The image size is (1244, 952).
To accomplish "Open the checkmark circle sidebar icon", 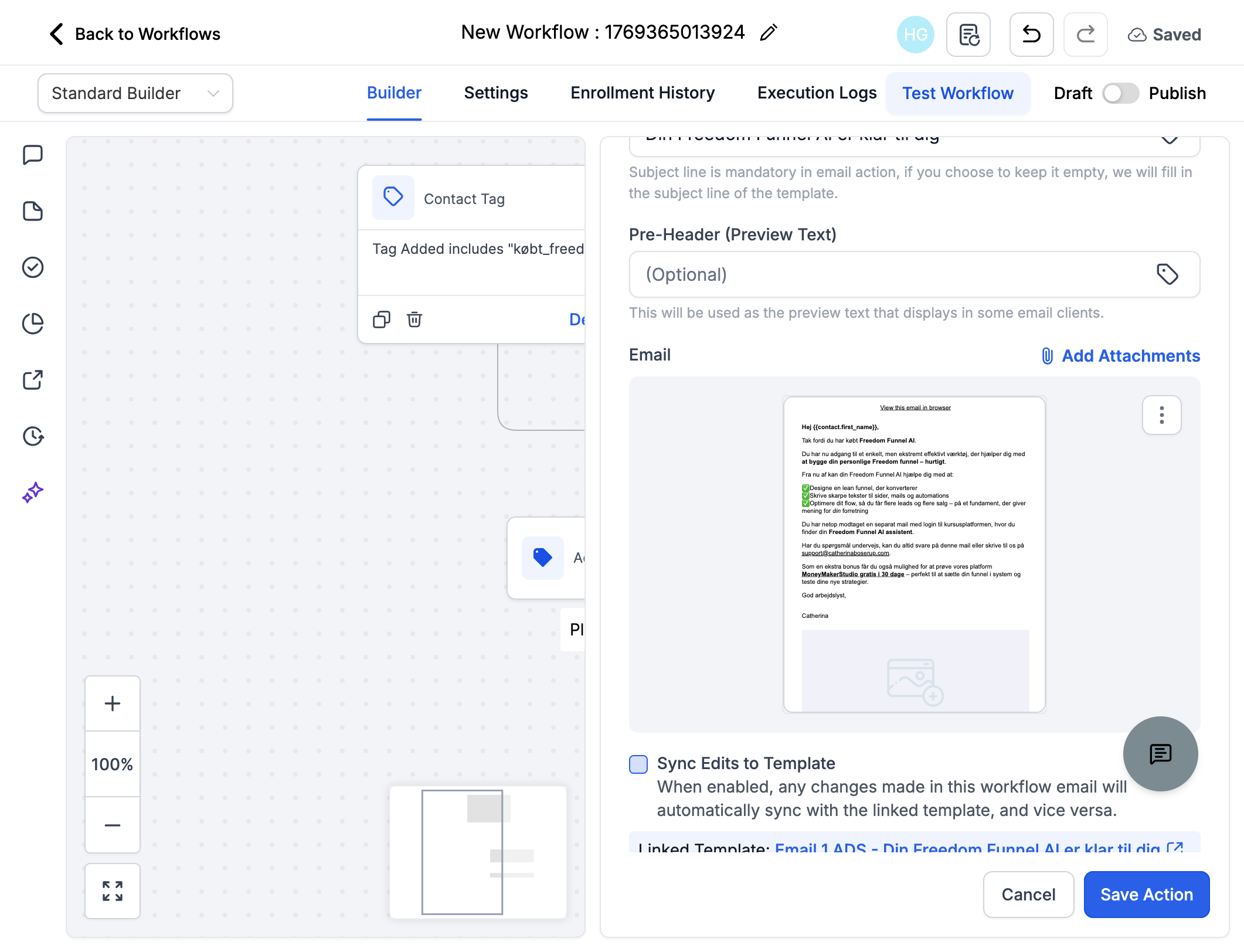I will [33, 267].
